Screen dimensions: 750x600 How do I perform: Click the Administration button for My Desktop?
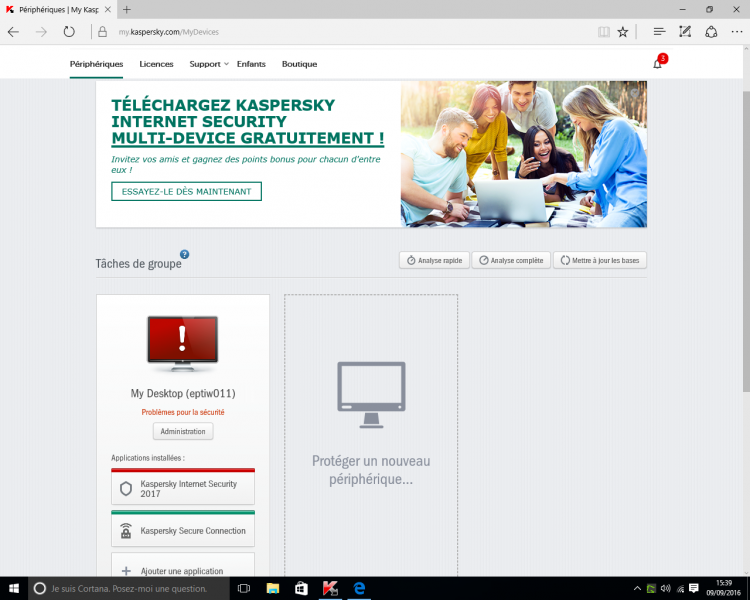coord(183,431)
